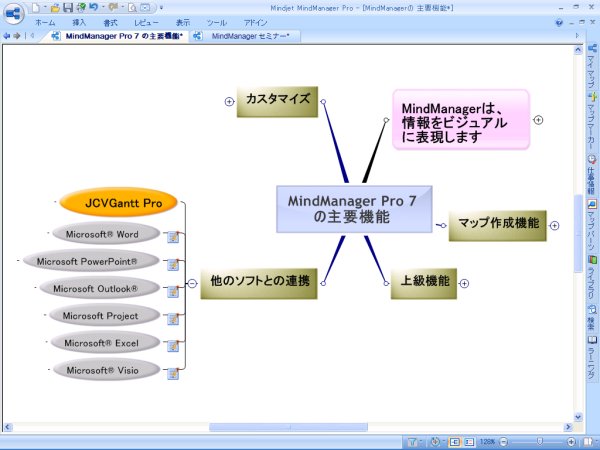Select the Microsoft Project topic
Image resolution: width=600 pixels, height=450 pixels.
[104, 316]
